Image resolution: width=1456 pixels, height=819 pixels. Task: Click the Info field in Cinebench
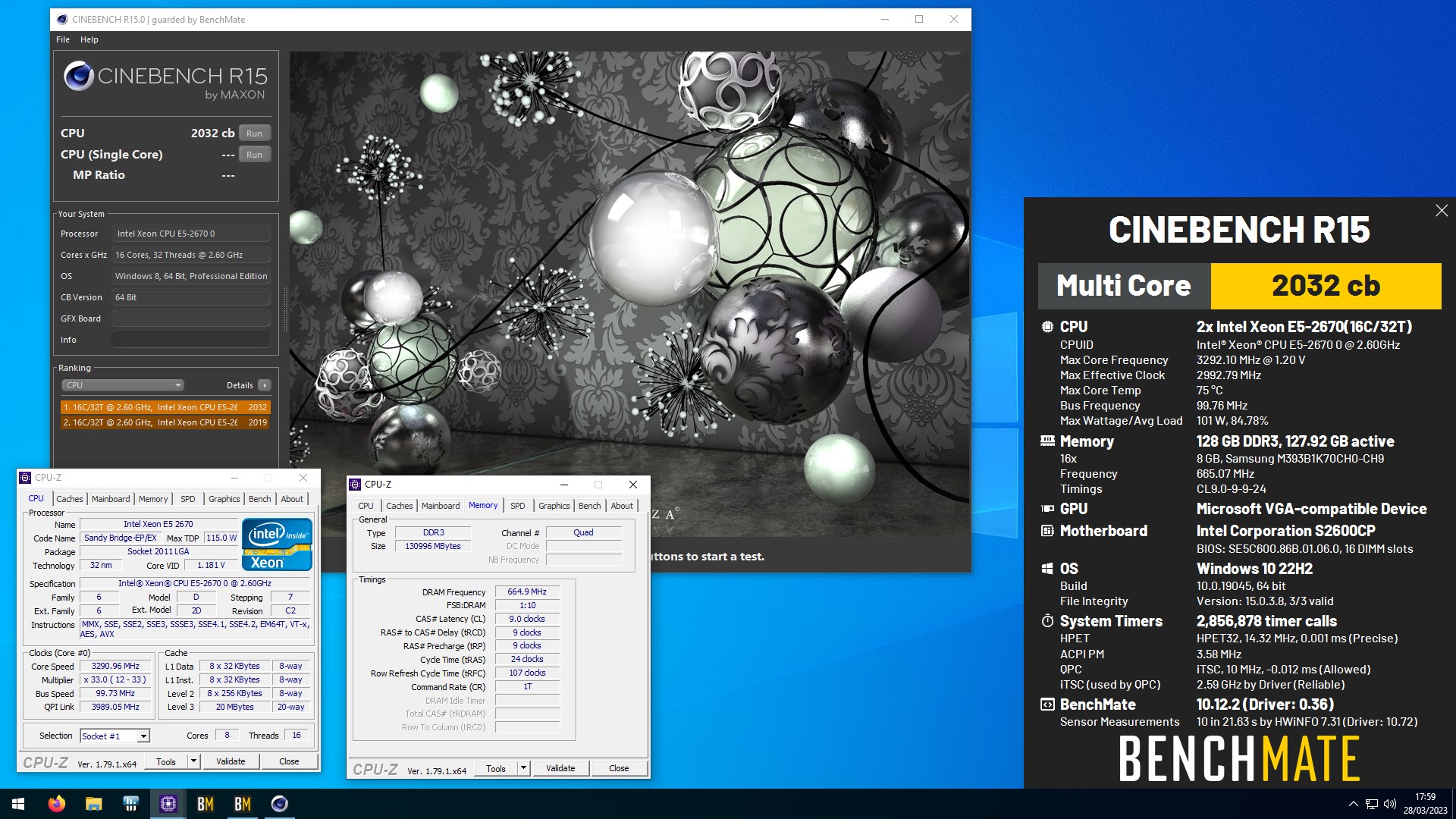click(x=191, y=340)
